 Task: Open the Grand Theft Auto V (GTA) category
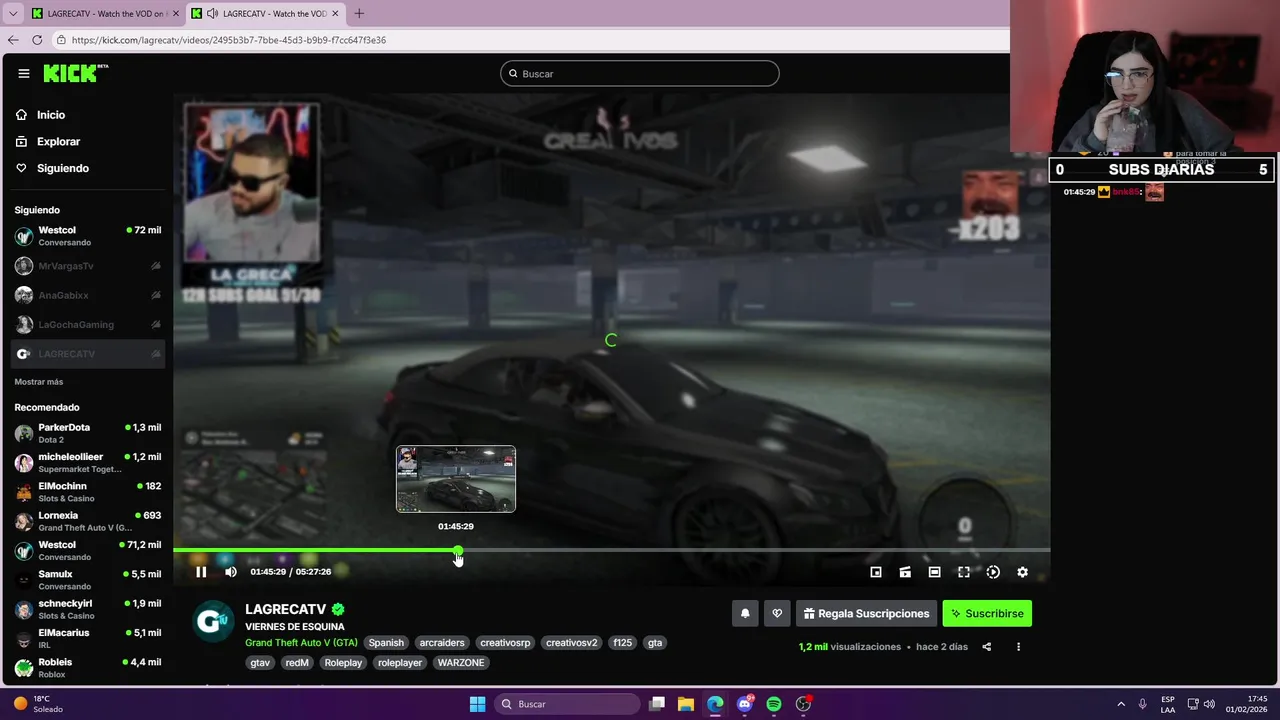pos(301,643)
